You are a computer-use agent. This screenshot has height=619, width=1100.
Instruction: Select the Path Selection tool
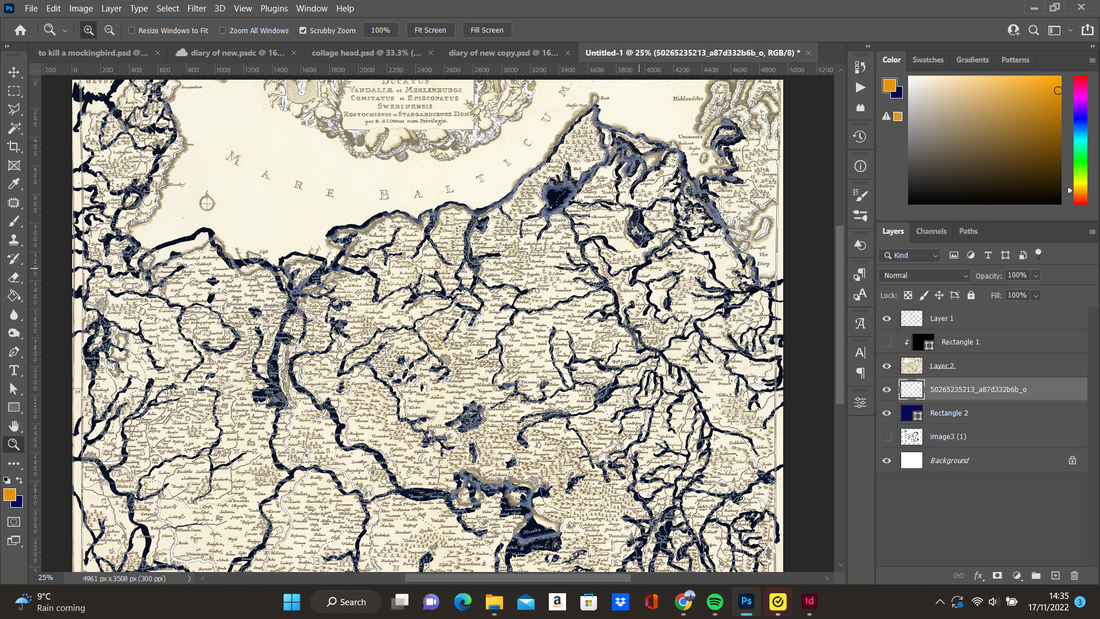pyautogui.click(x=13, y=389)
